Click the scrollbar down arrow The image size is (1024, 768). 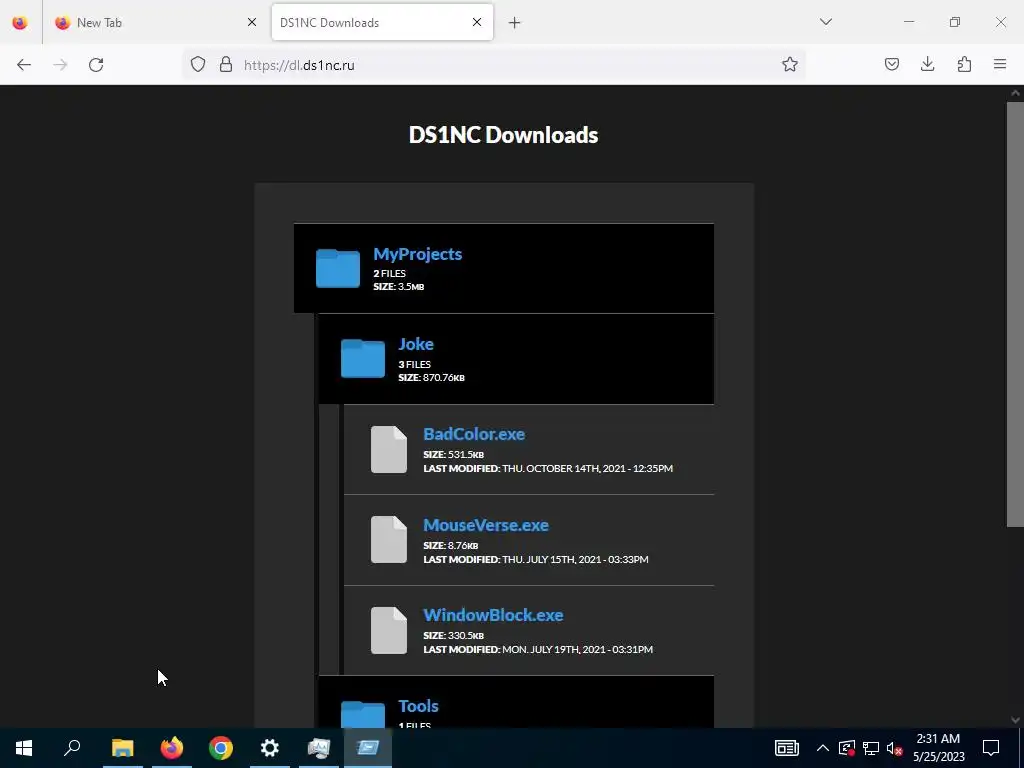click(1015, 720)
